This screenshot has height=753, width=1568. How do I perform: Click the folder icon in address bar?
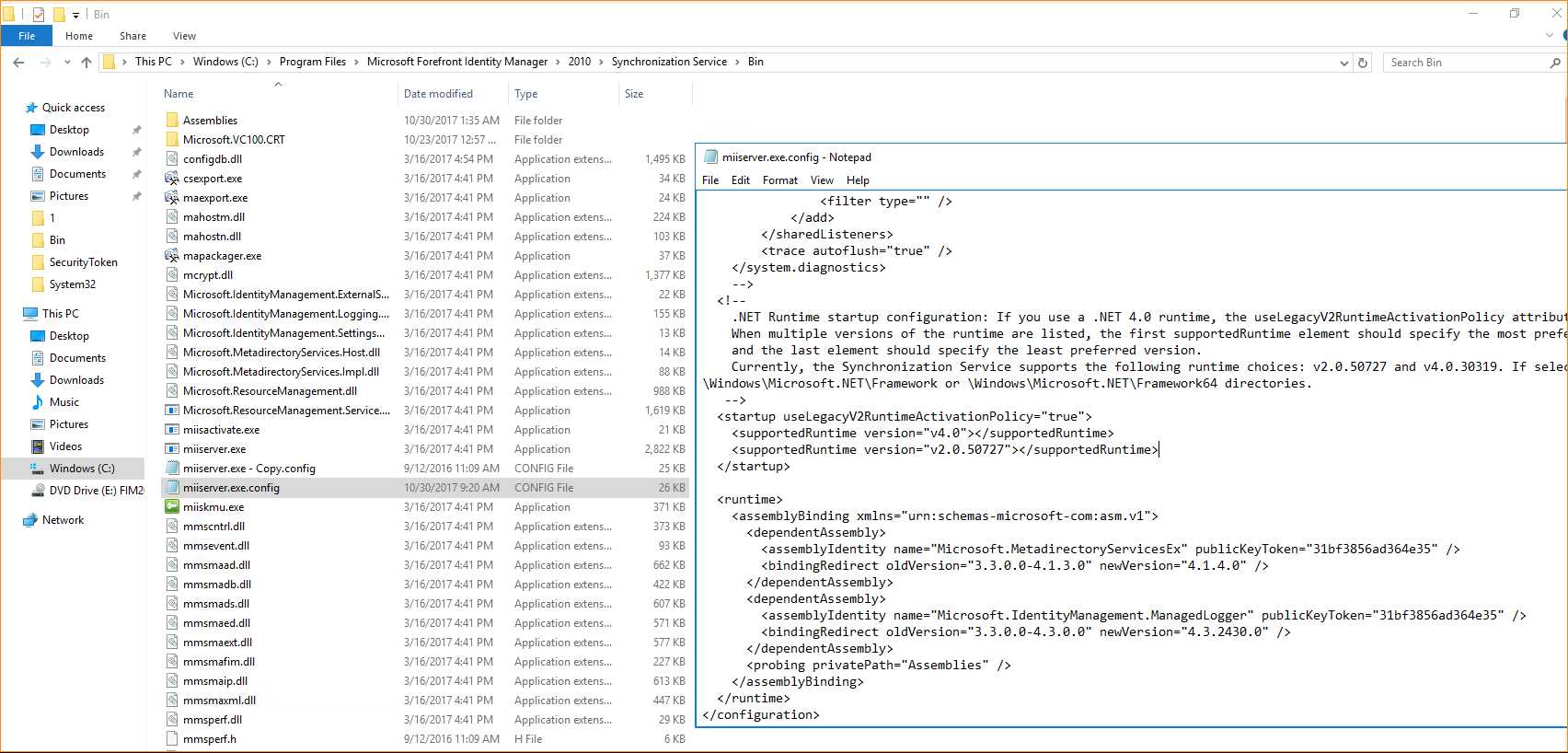click(109, 62)
